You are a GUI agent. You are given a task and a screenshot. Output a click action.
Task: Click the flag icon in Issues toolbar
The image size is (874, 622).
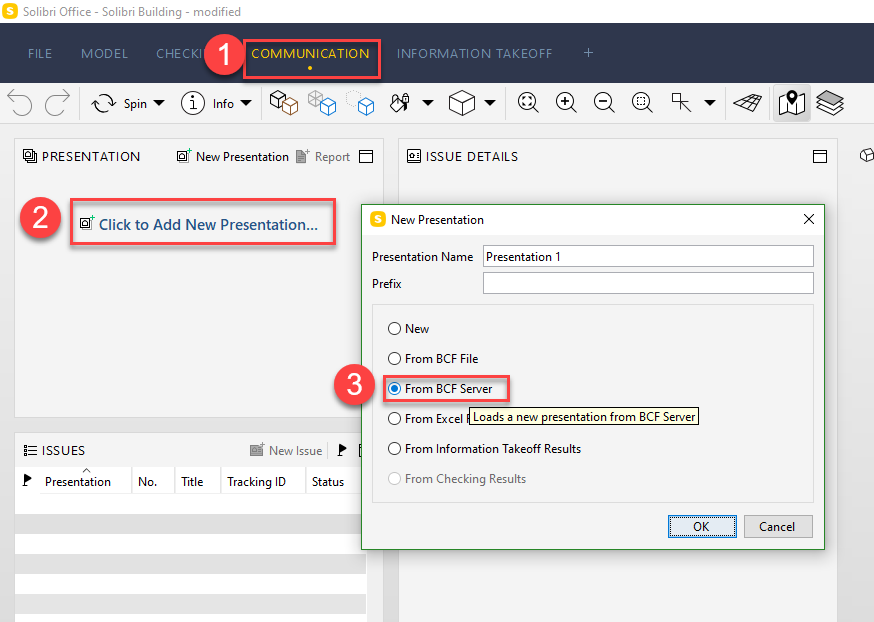point(342,450)
